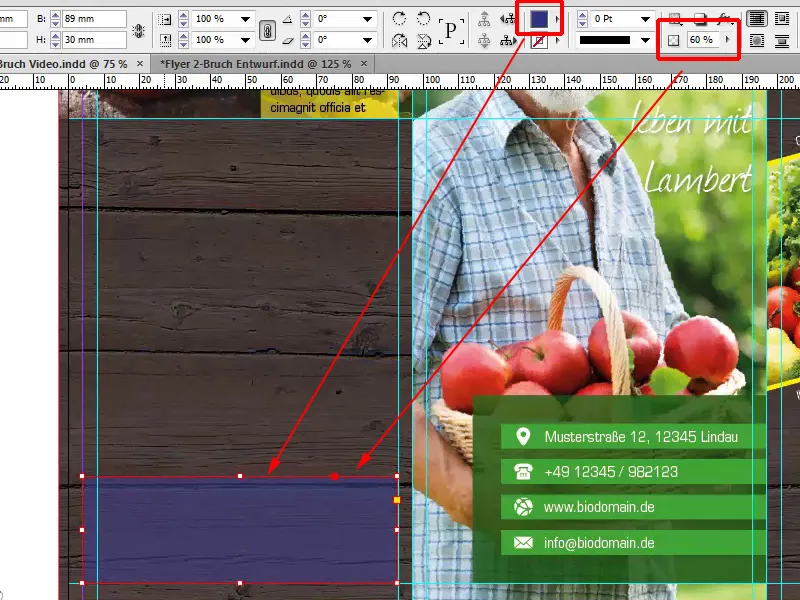Click text '+49 12345 / 982123'
800x600 pixels.
tap(611, 471)
